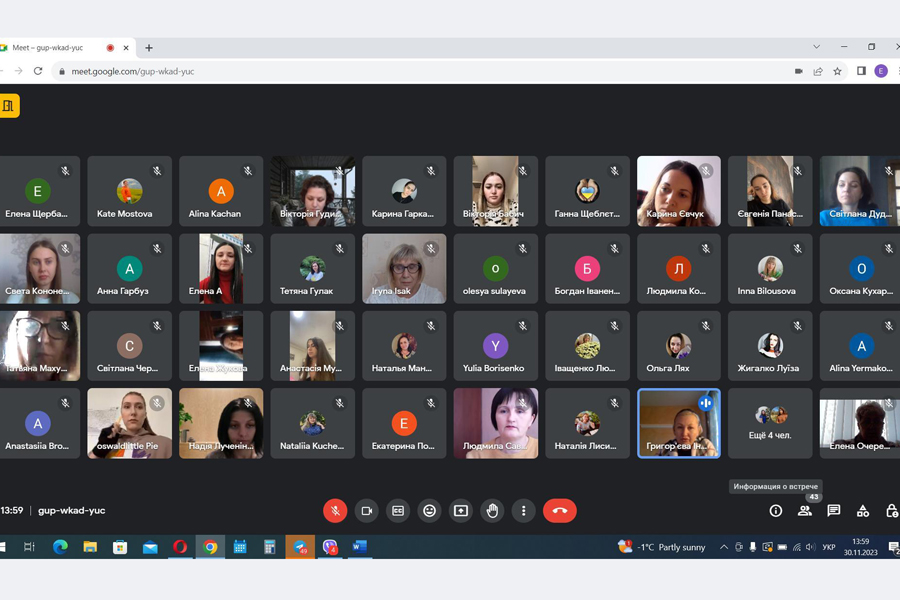Screen dimensions: 900x600
Task: Click the browser forward arrow
Action: [x=18, y=71]
